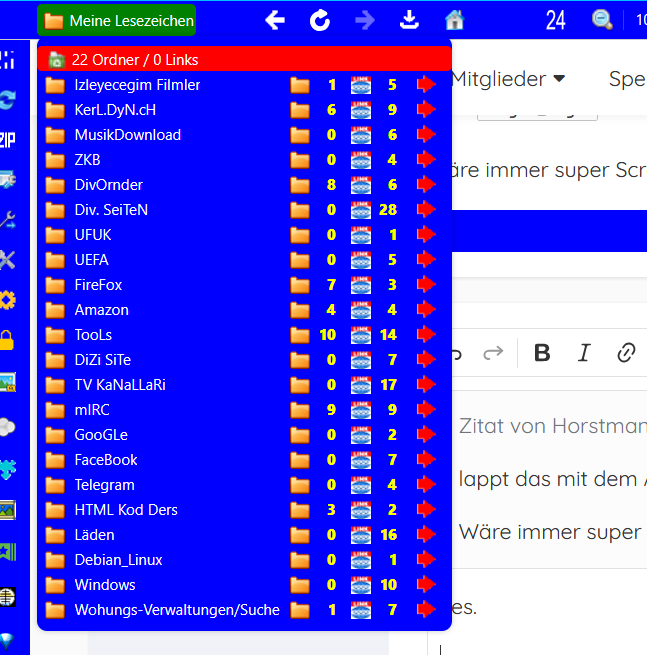Click link icon in TV KaNaLLaRi row
This screenshot has height=655, width=647.
(x=360, y=385)
